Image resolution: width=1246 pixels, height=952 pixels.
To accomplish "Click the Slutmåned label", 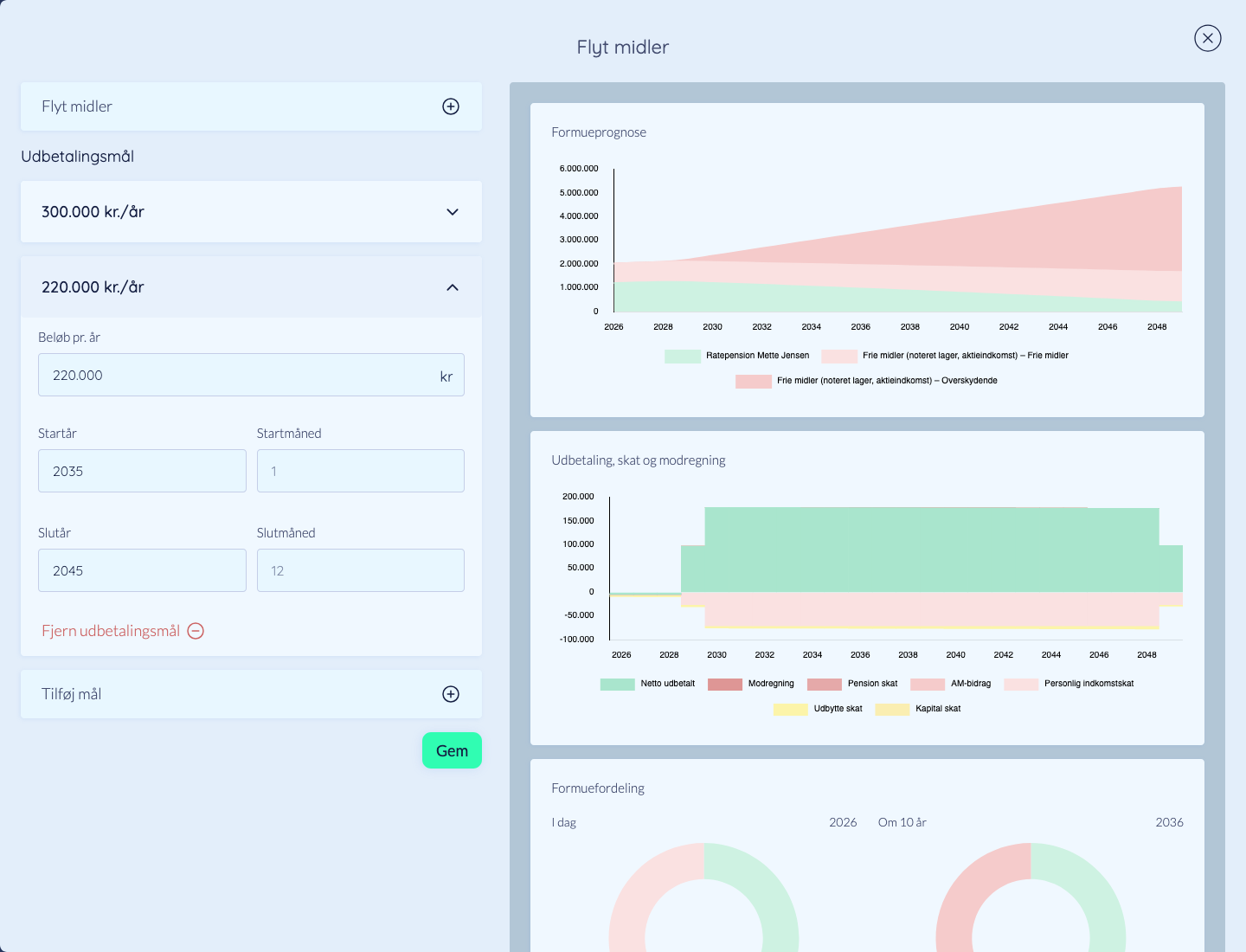I will coord(286,533).
